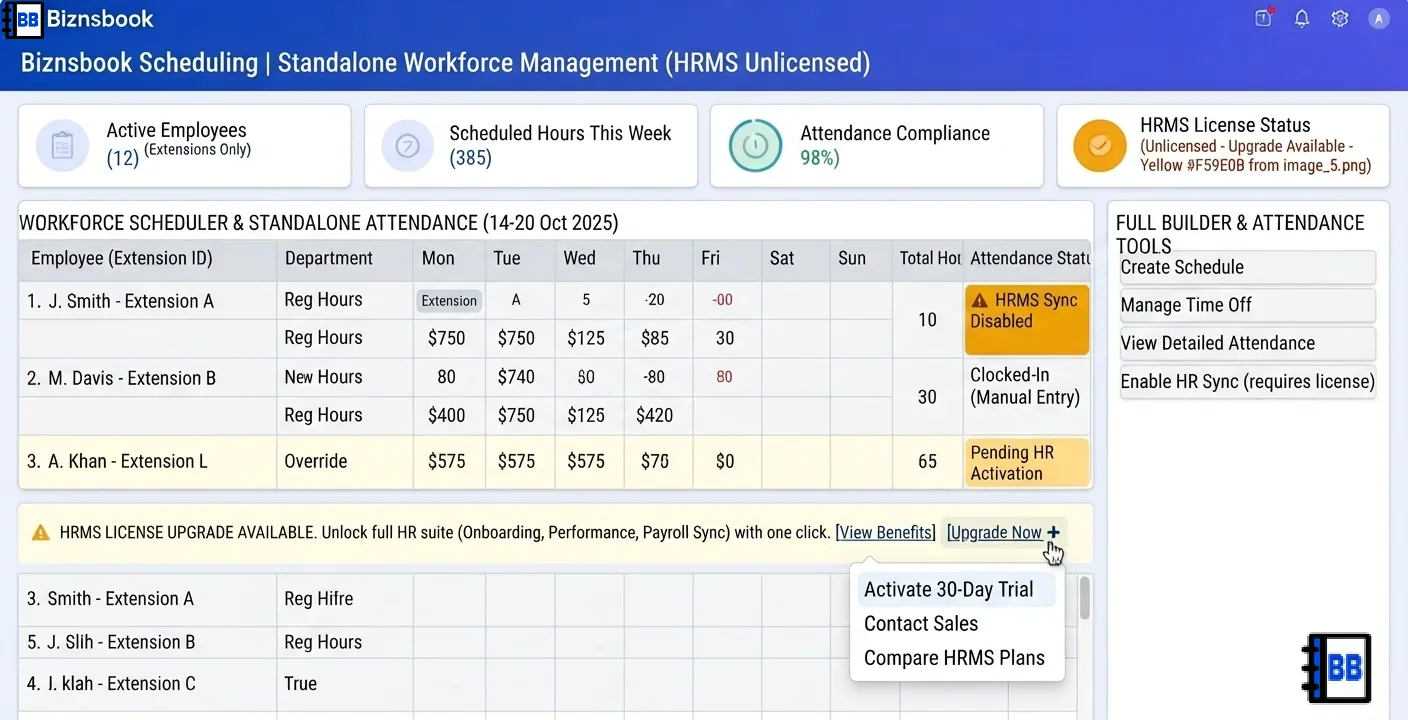This screenshot has height=720, width=1408.
Task: Click the Attendance Status column header
Action: (x=1027, y=258)
